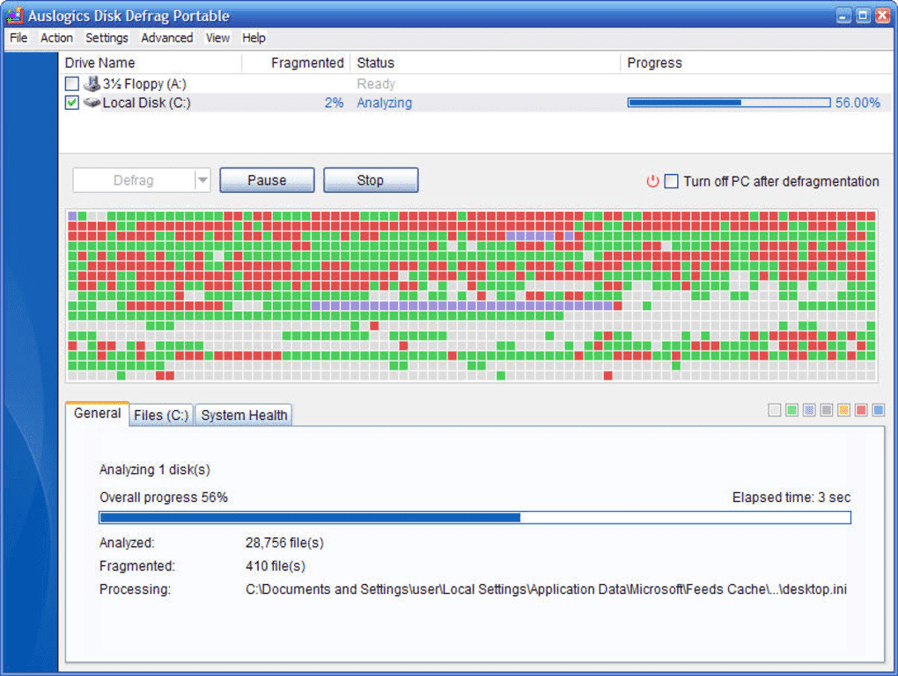Image resolution: width=898 pixels, height=676 pixels.
Task: Switch to the Files (C:) tab
Action: click(x=160, y=415)
